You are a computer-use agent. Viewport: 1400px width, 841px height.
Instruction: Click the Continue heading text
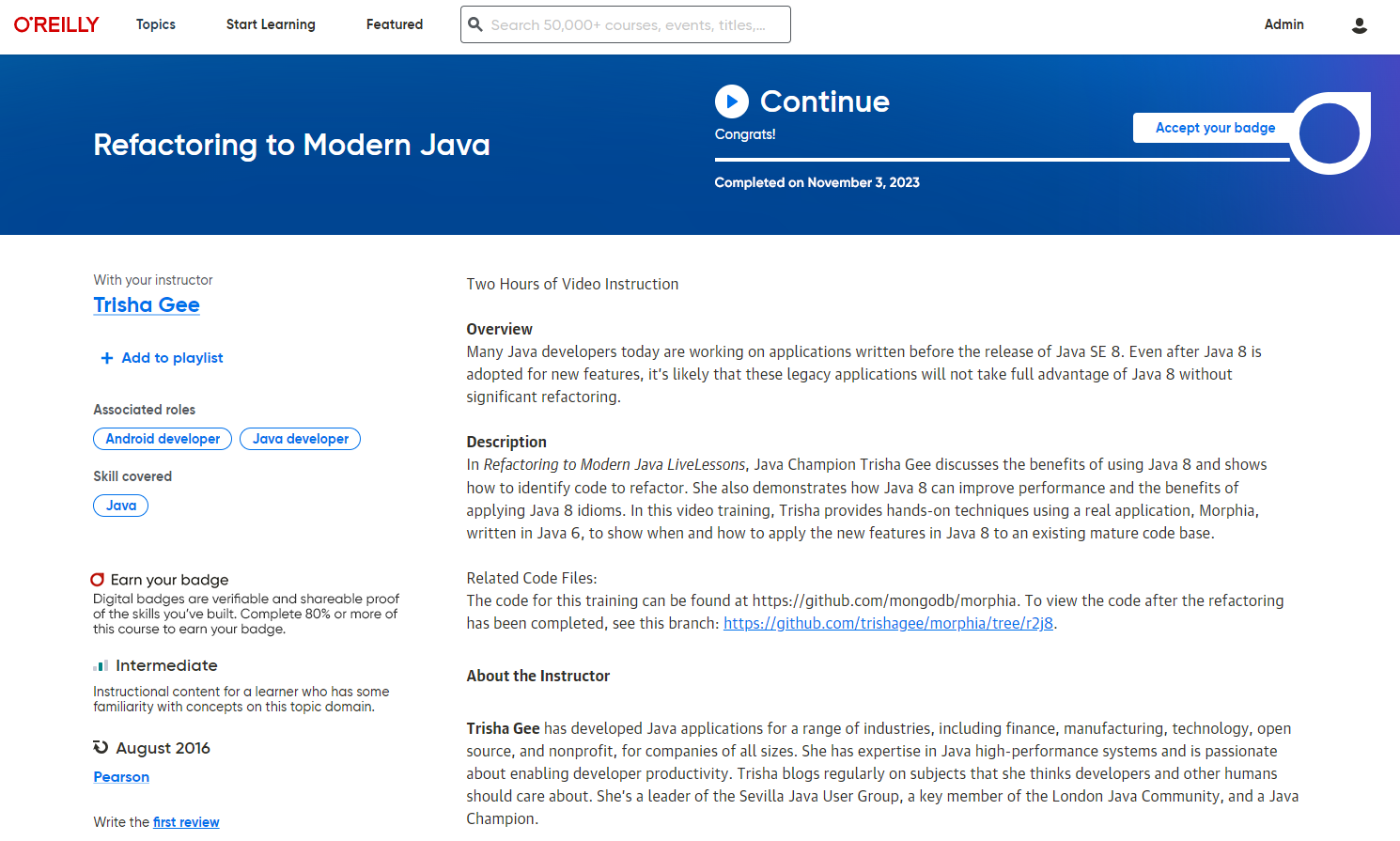[824, 101]
